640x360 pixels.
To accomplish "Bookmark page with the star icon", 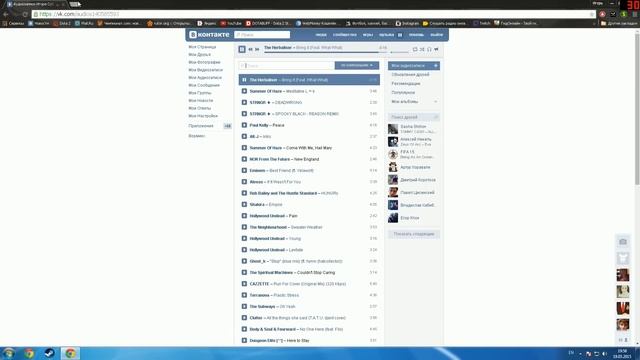I will [591, 14].
